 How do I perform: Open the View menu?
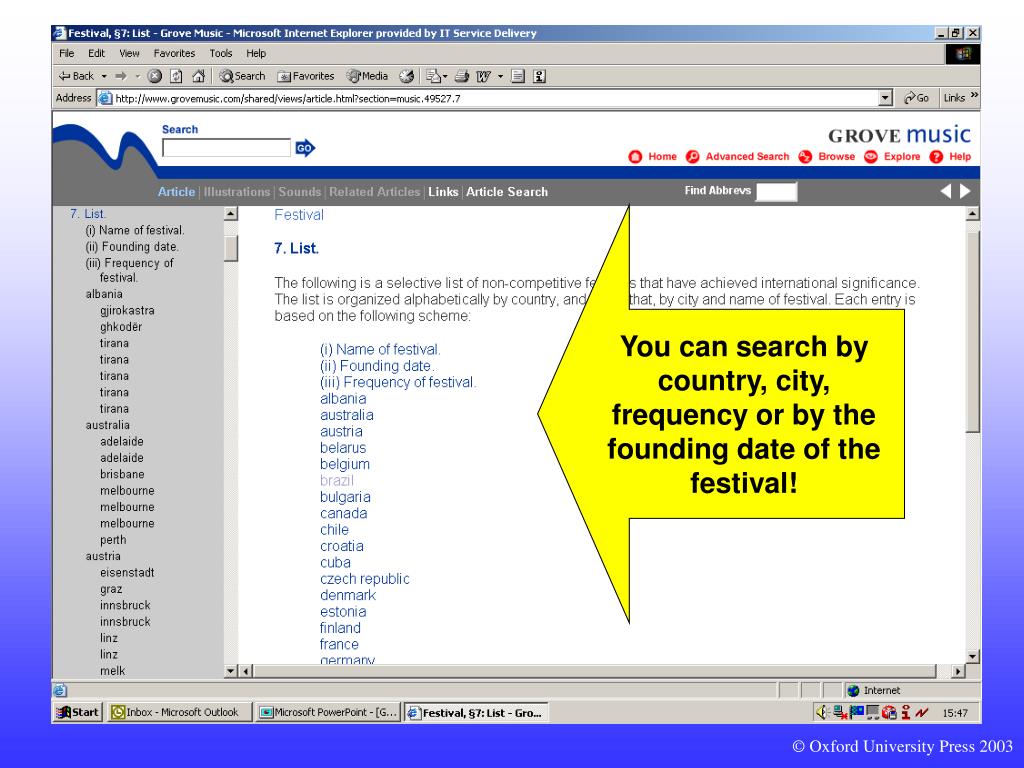(x=129, y=54)
